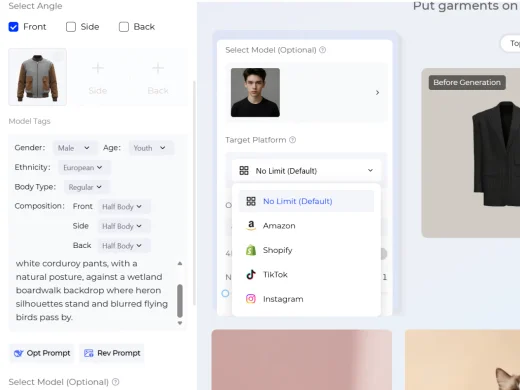Expand model selection with the right chevron
Viewport: 520px width, 390px height.
tap(377, 93)
